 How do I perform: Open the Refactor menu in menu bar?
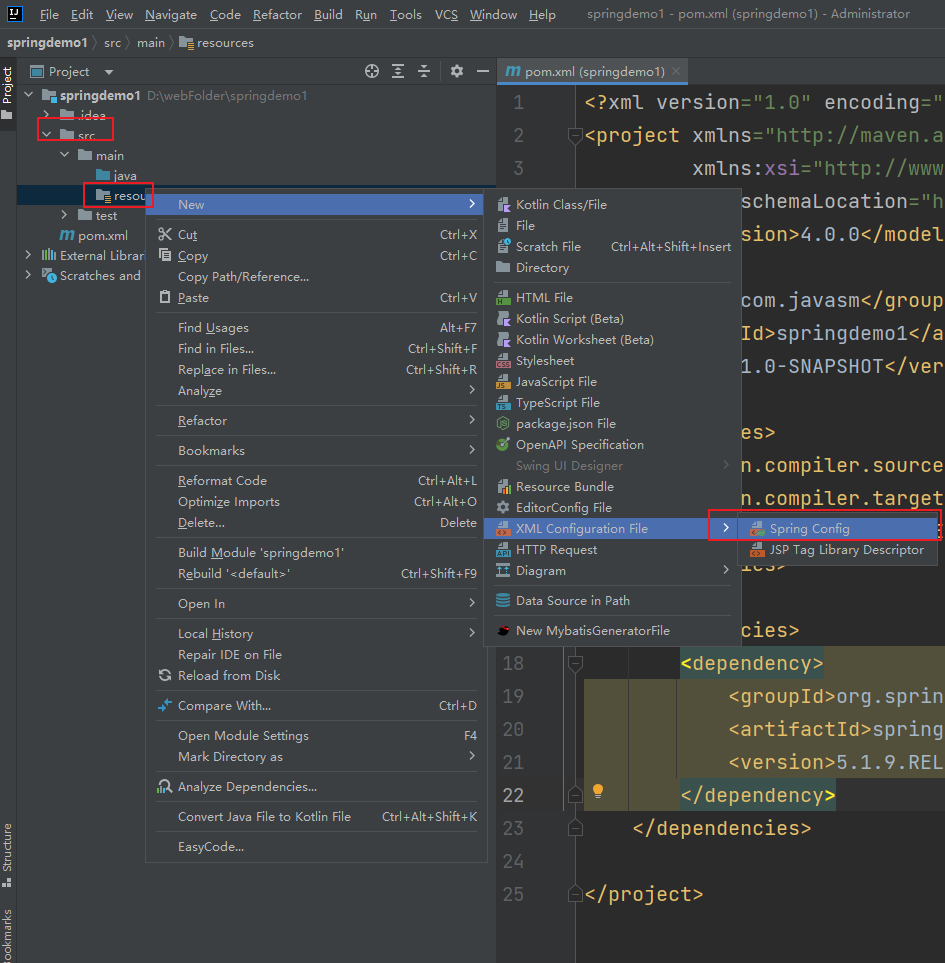point(277,14)
